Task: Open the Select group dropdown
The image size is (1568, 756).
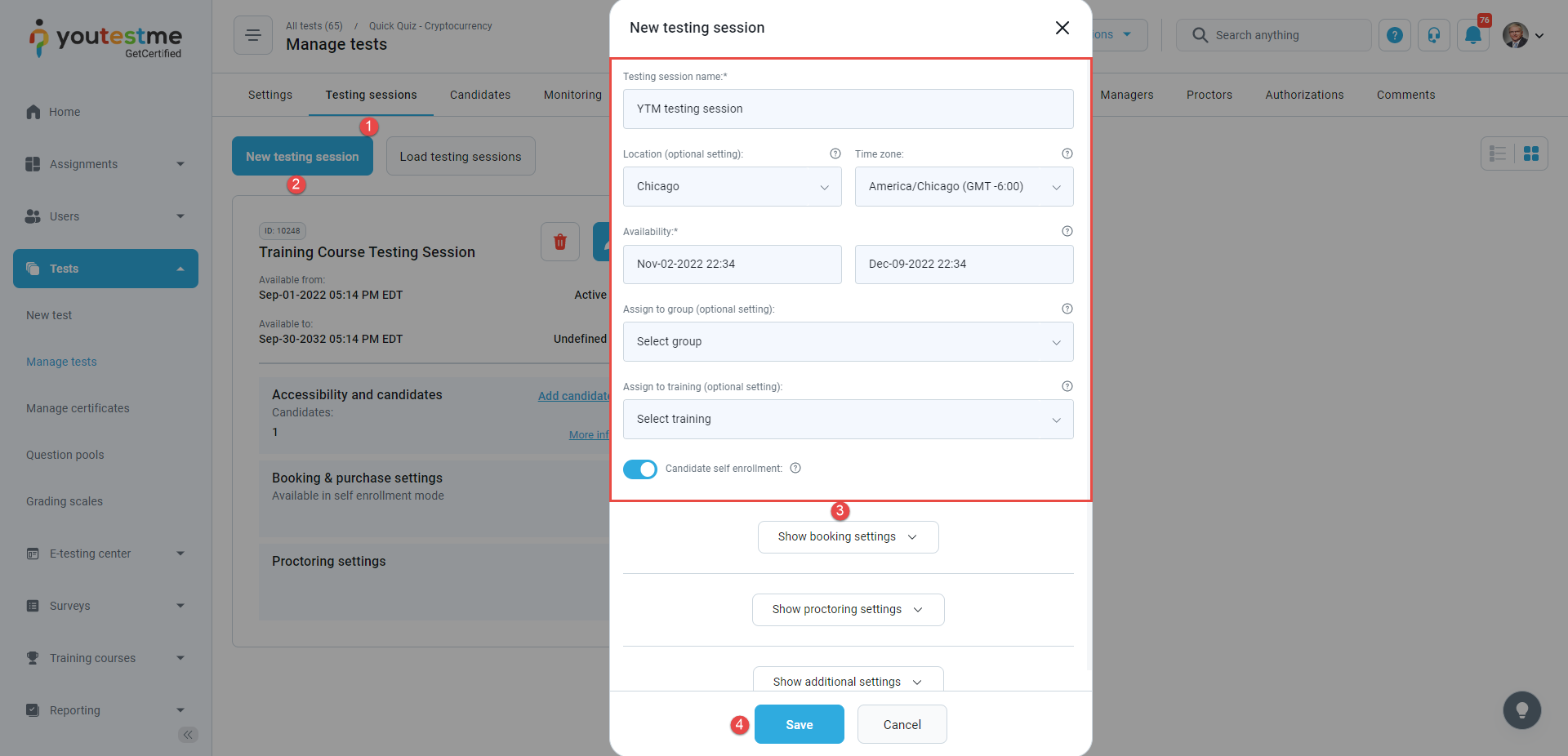Action: point(848,342)
